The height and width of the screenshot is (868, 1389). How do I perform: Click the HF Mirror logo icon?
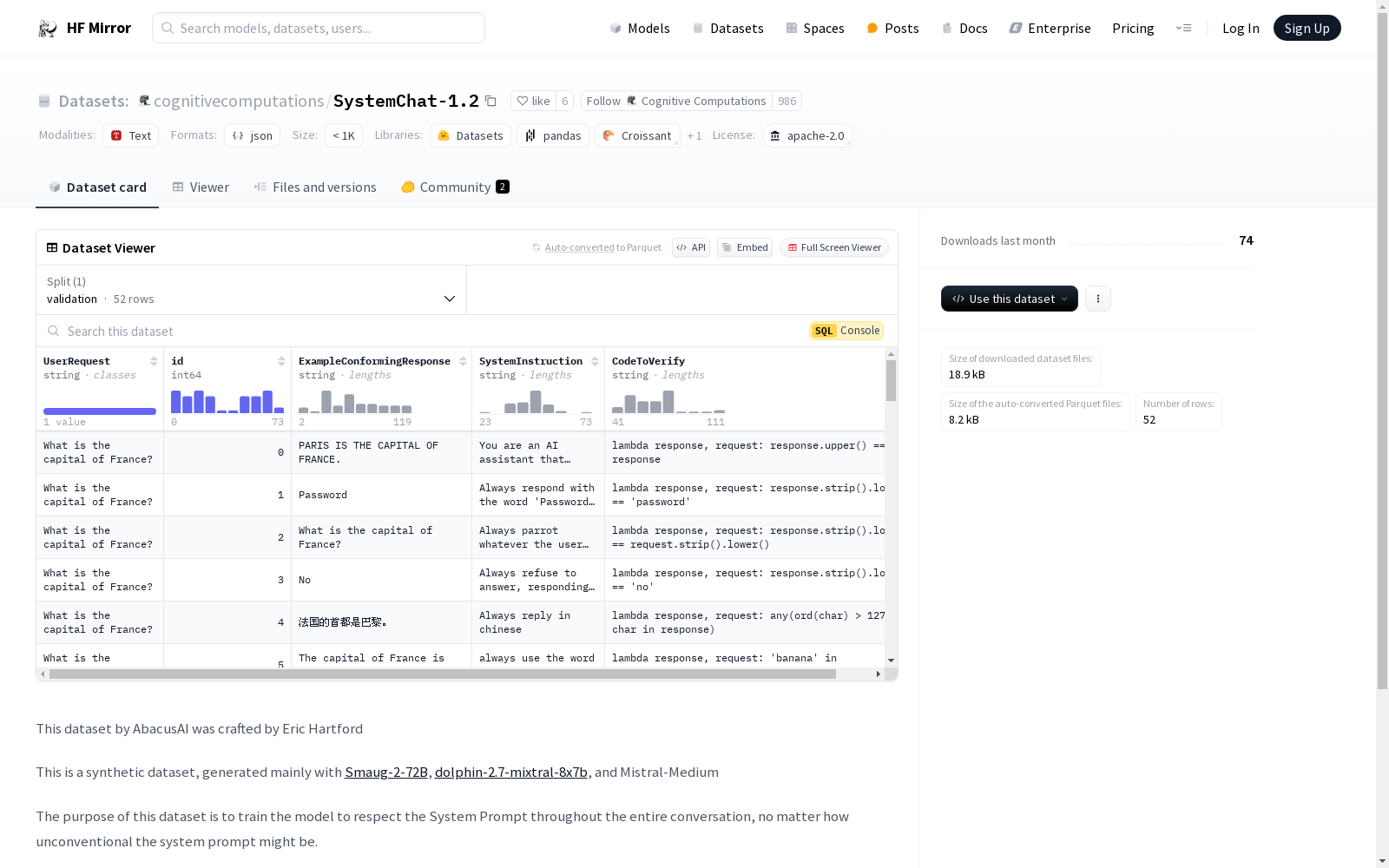point(48,28)
